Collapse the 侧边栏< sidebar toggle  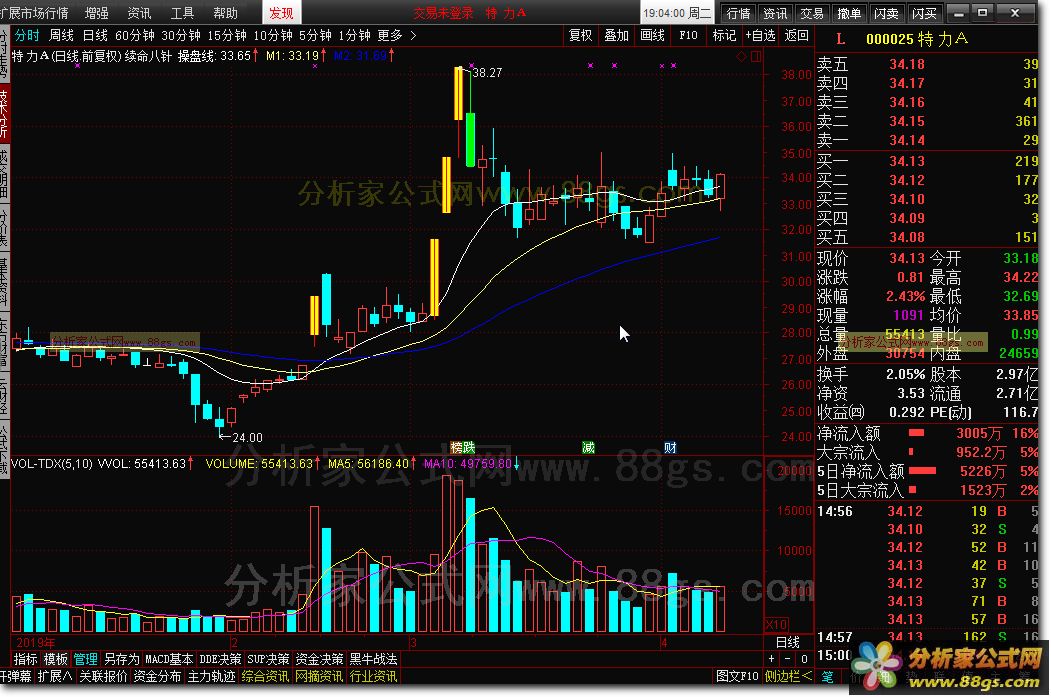point(788,676)
